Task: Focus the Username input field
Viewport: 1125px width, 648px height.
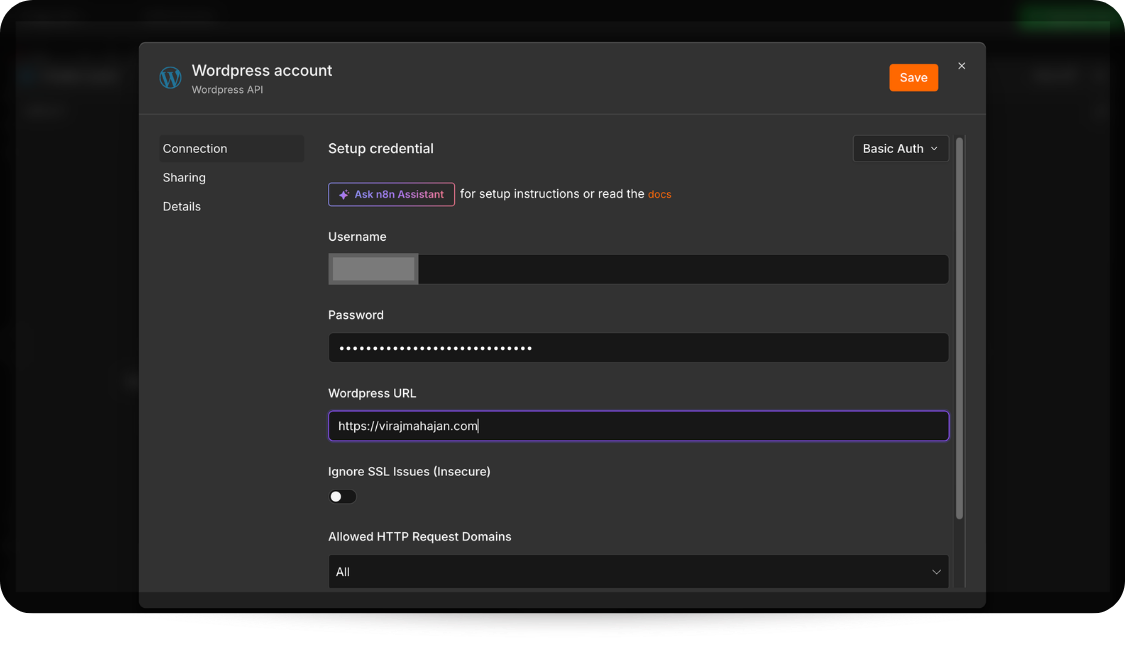Action: [638, 269]
